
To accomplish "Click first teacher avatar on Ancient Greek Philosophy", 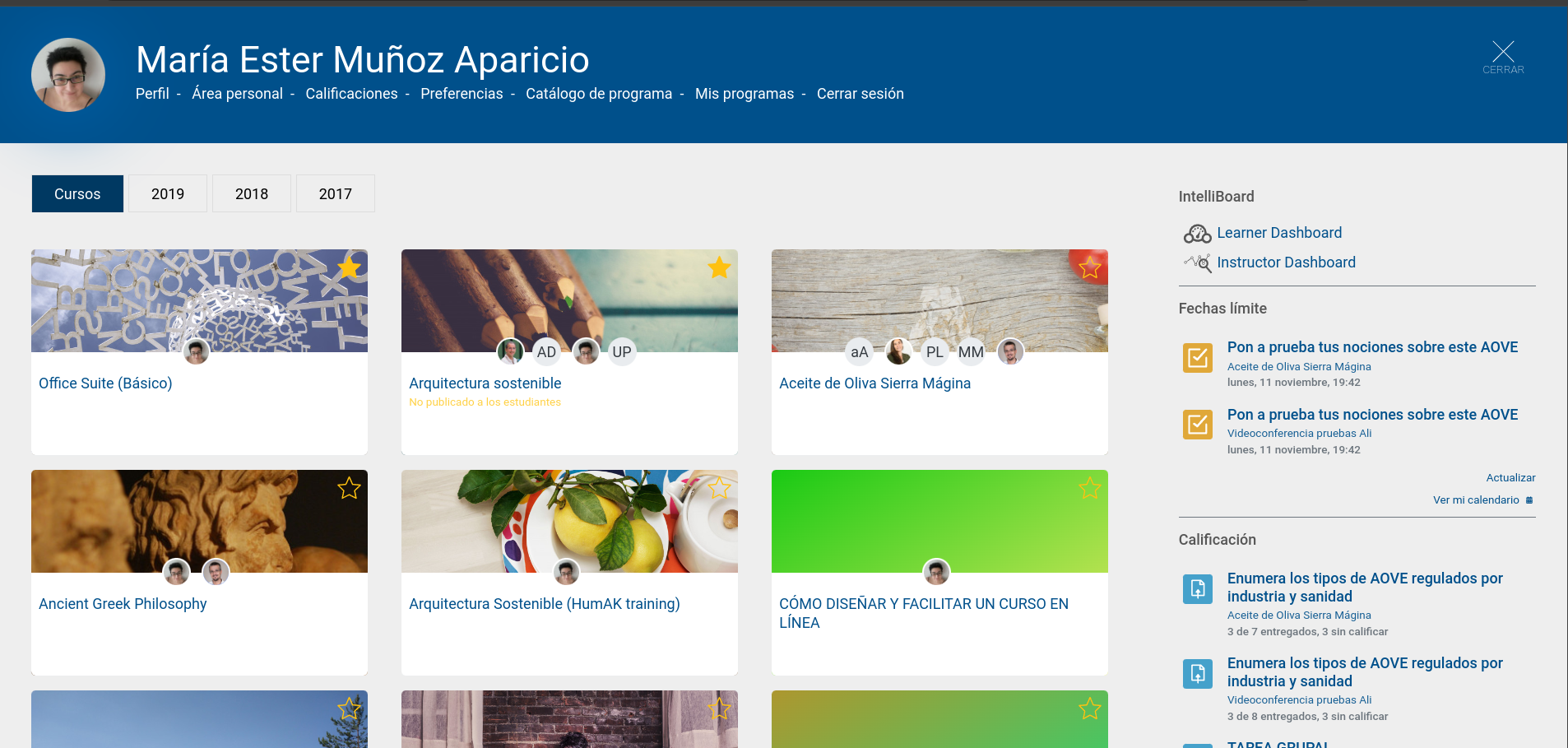I will coord(176,573).
